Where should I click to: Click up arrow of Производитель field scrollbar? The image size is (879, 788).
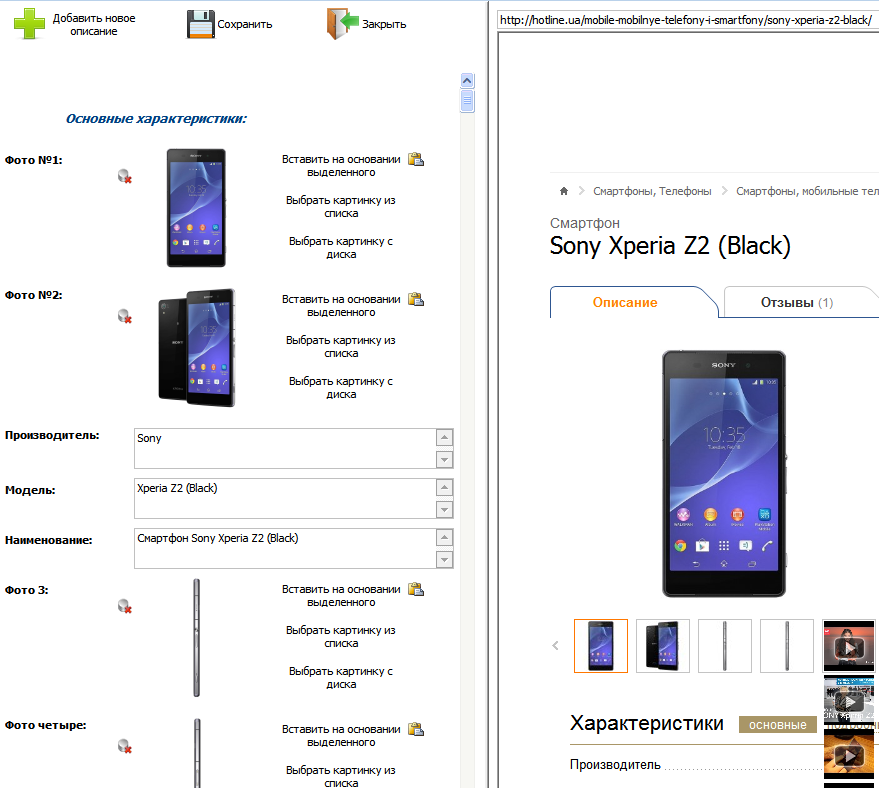(x=445, y=437)
